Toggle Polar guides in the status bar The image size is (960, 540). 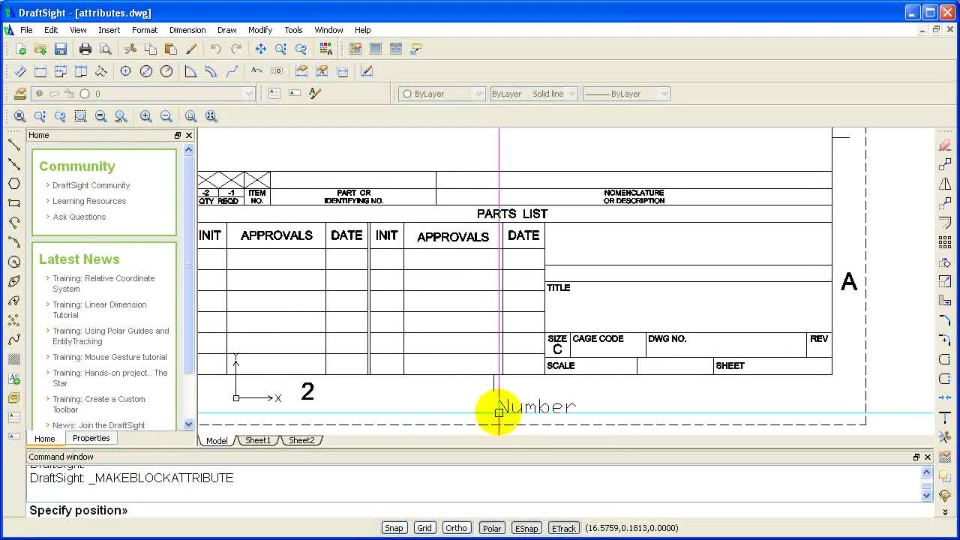[492, 528]
